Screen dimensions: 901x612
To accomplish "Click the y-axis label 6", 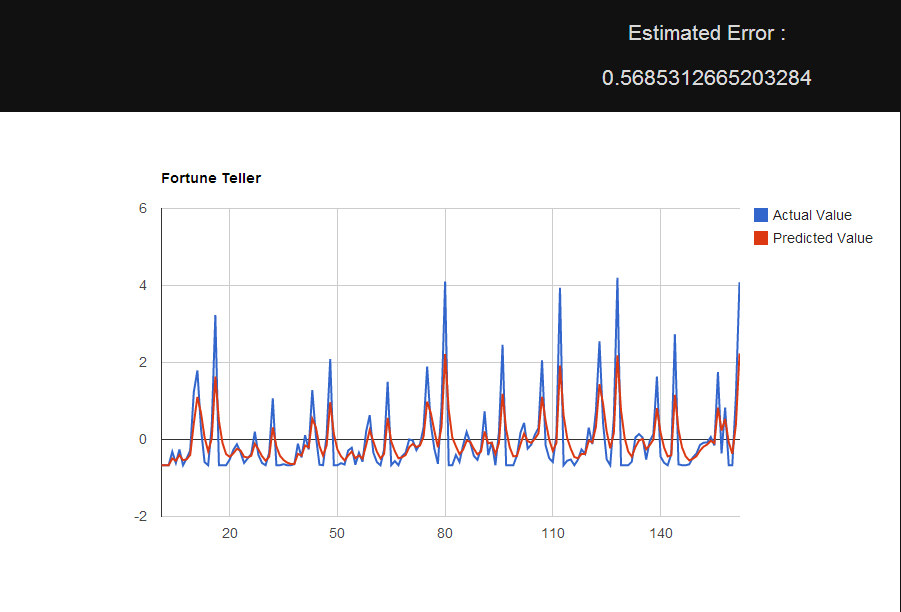I will coord(143,208).
